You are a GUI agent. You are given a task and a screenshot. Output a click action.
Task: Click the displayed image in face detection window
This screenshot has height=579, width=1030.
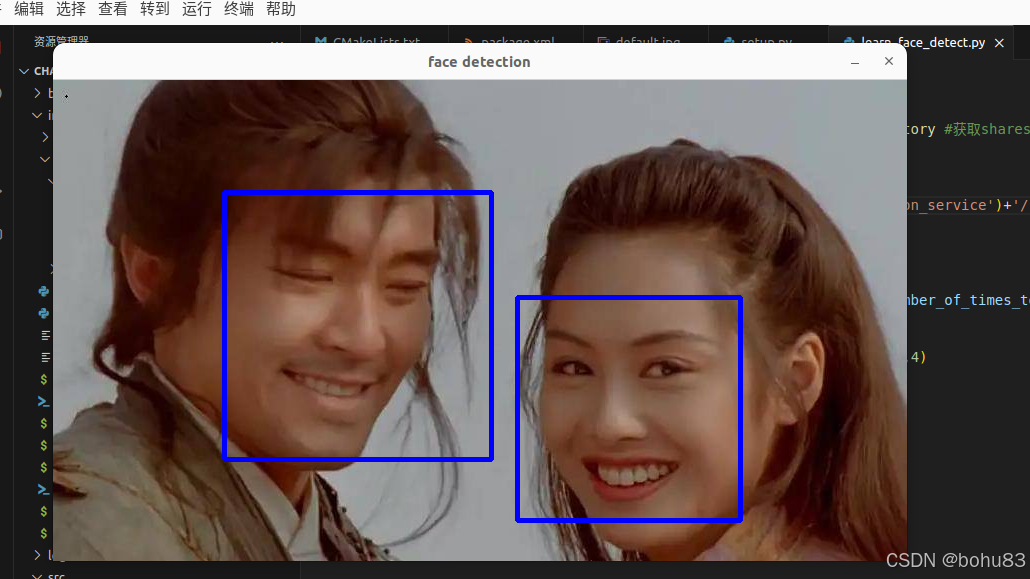[x=480, y=321]
